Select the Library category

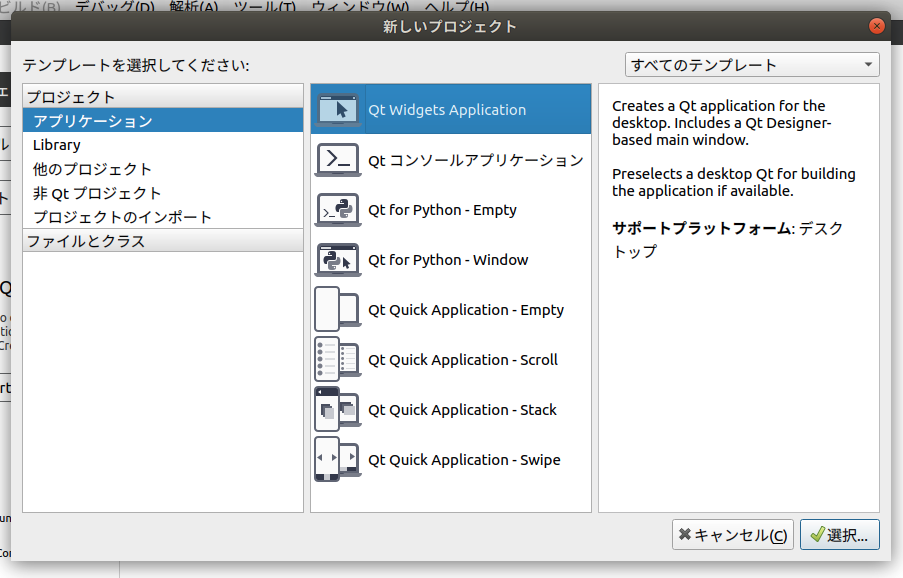click(57, 145)
